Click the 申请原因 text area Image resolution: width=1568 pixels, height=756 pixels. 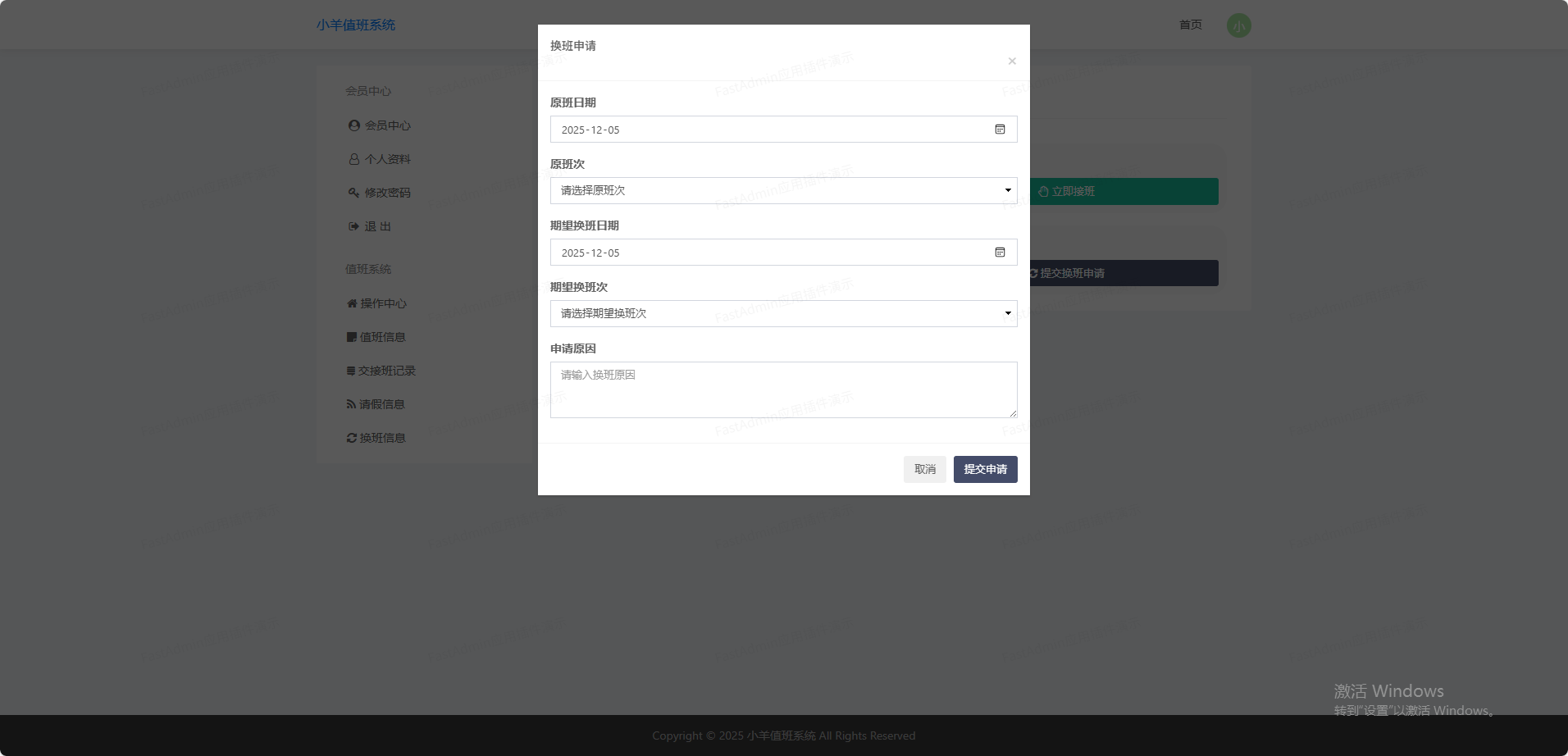783,389
